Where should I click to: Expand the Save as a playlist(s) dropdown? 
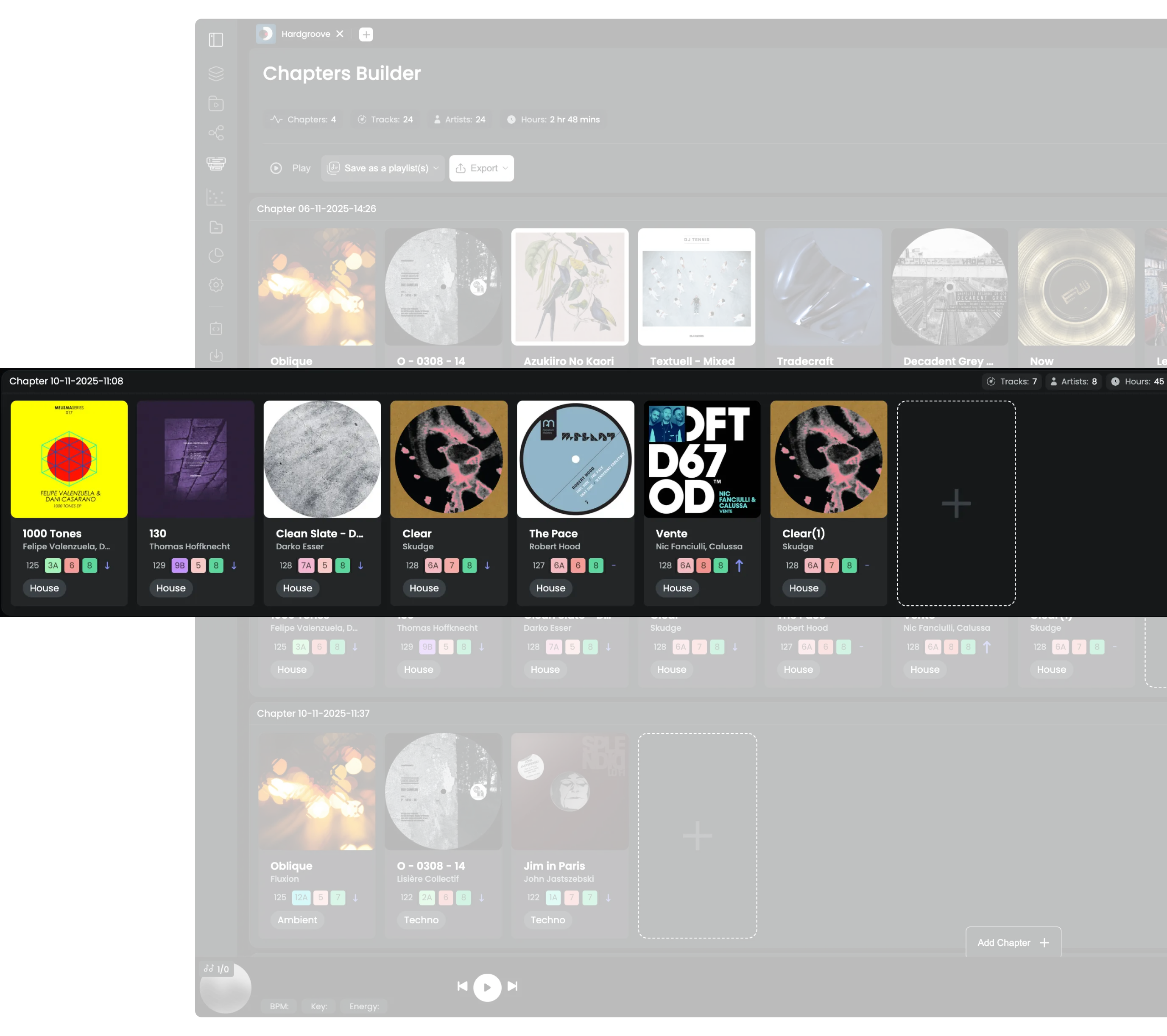[x=382, y=168]
